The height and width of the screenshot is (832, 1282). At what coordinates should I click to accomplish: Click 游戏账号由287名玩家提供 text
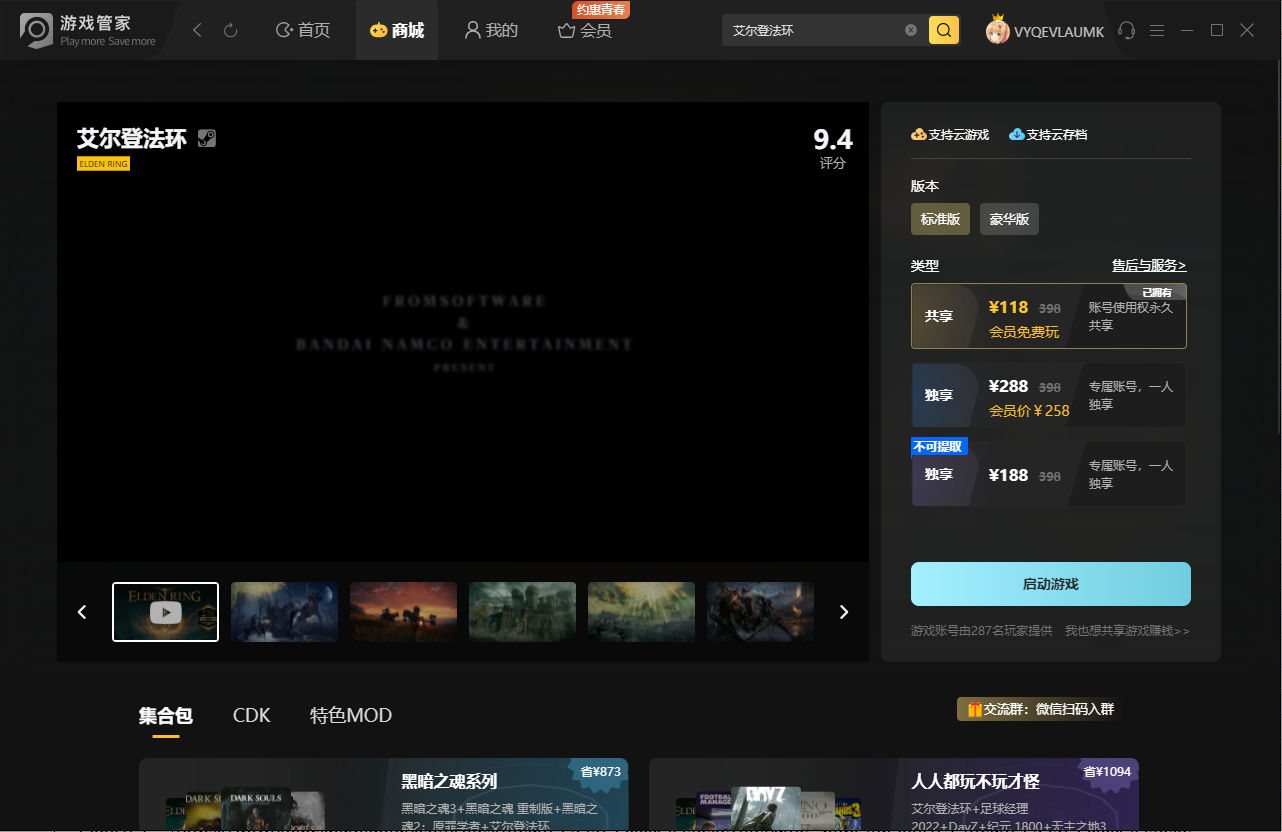coord(982,631)
